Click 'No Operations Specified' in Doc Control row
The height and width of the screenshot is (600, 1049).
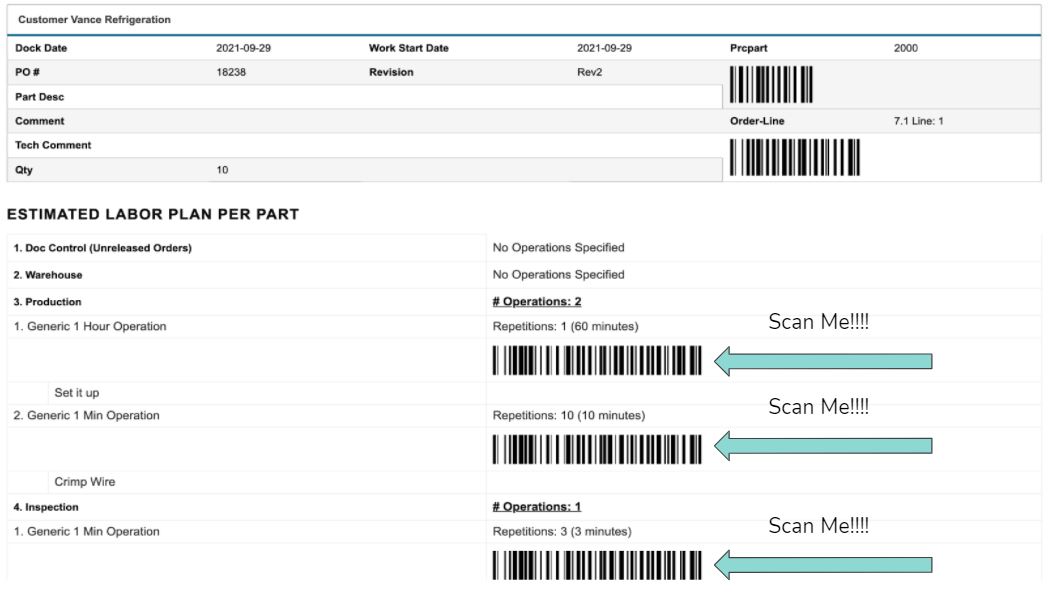pyautogui.click(x=559, y=247)
